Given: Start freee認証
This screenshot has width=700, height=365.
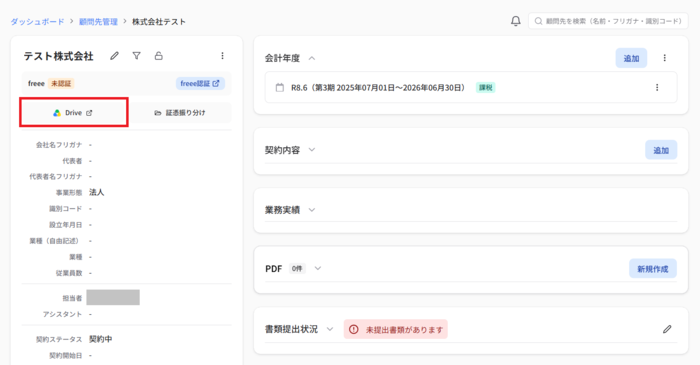Looking at the screenshot, I should point(200,83).
